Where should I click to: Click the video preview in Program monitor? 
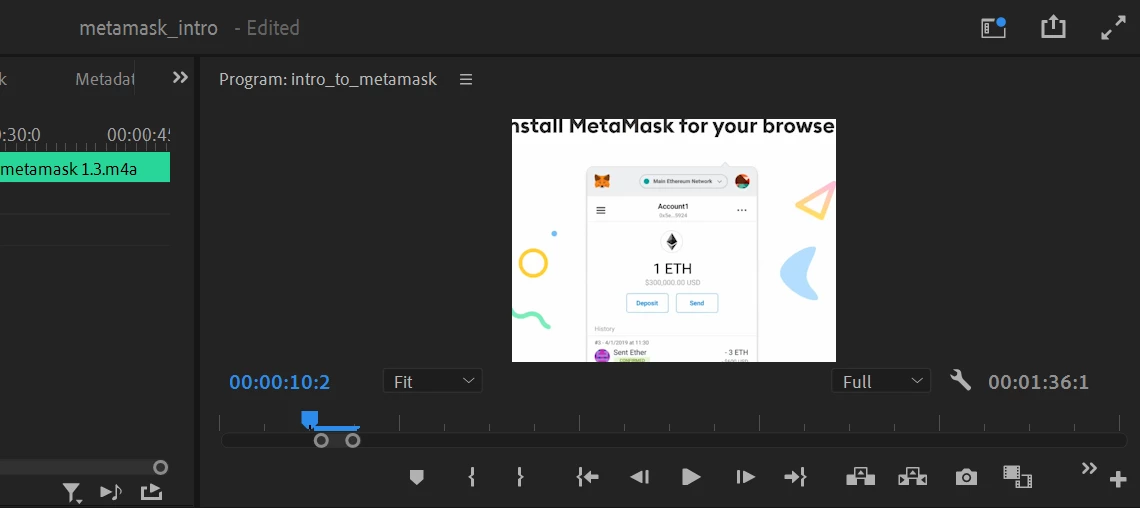(x=674, y=241)
